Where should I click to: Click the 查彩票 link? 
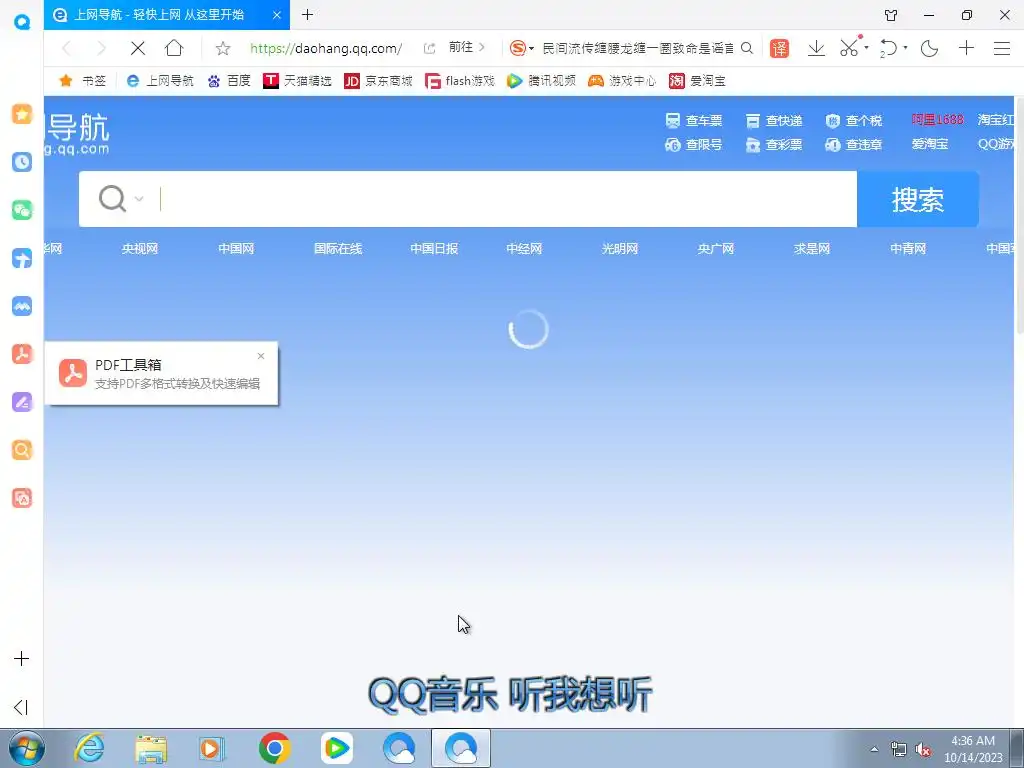774,145
